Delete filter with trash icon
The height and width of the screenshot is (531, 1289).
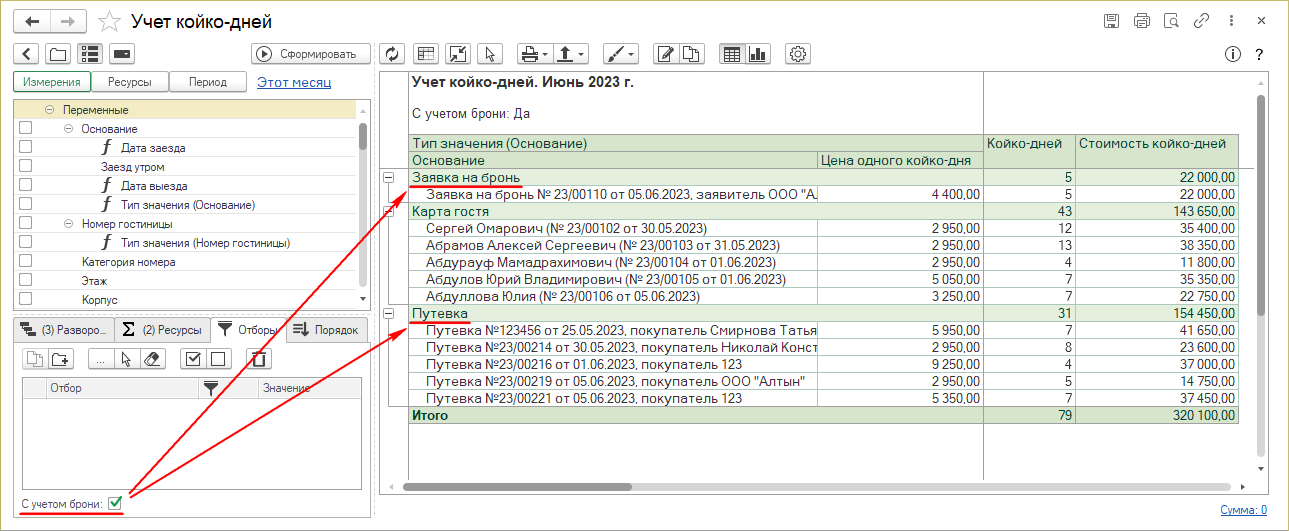tap(258, 359)
